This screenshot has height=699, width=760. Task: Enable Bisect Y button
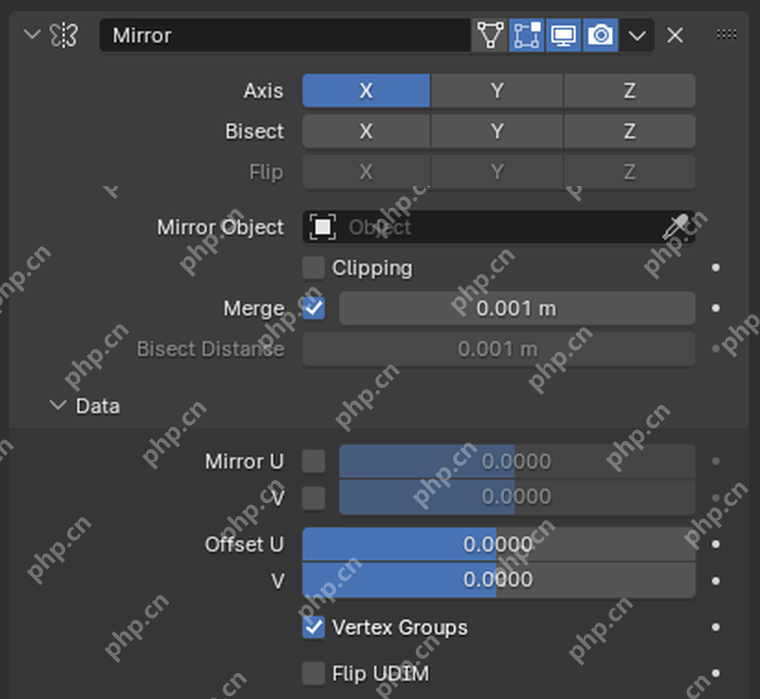pyautogui.click(x=497, y=131)
